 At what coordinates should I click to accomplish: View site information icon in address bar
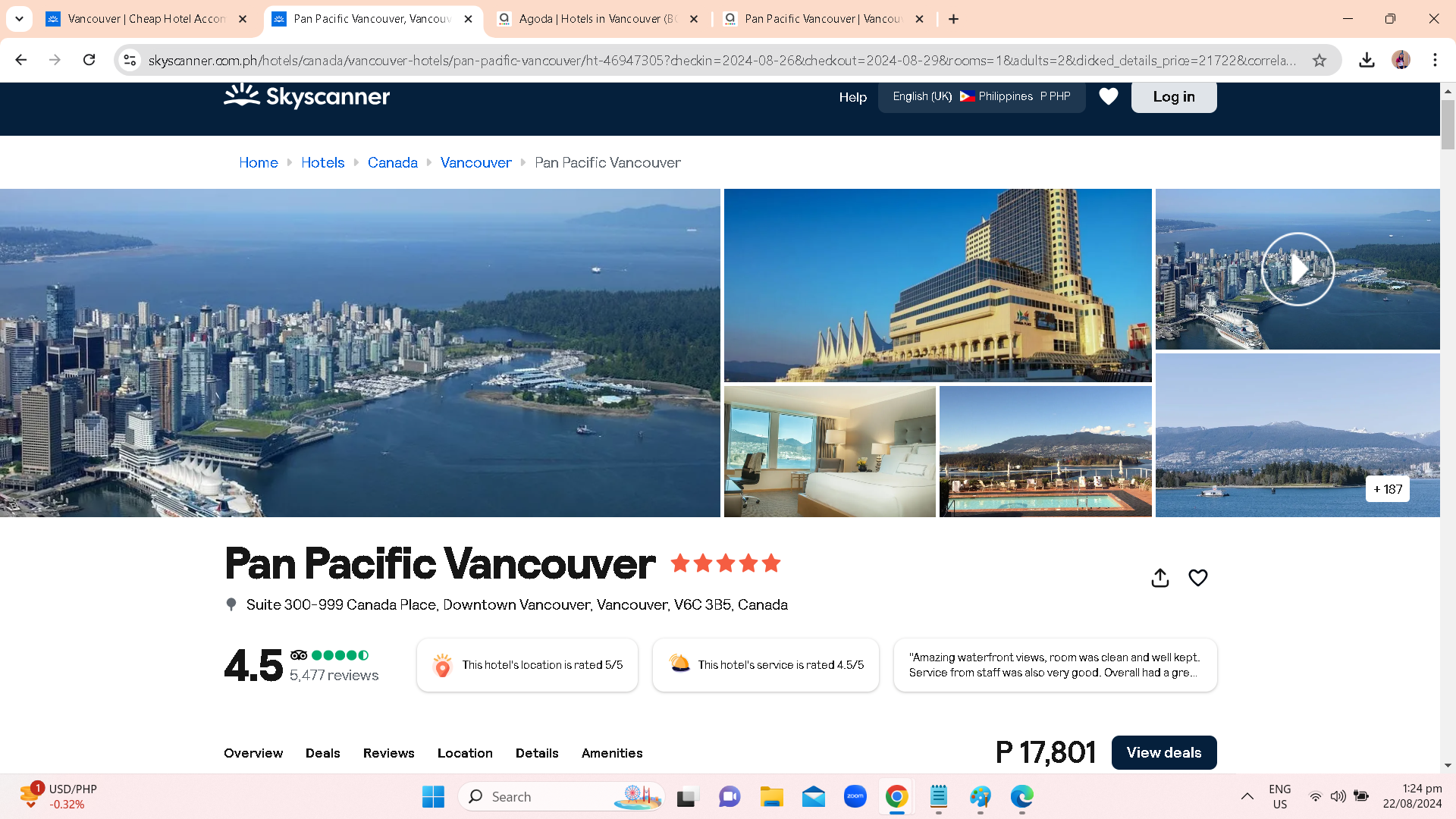tap(130, 60)
